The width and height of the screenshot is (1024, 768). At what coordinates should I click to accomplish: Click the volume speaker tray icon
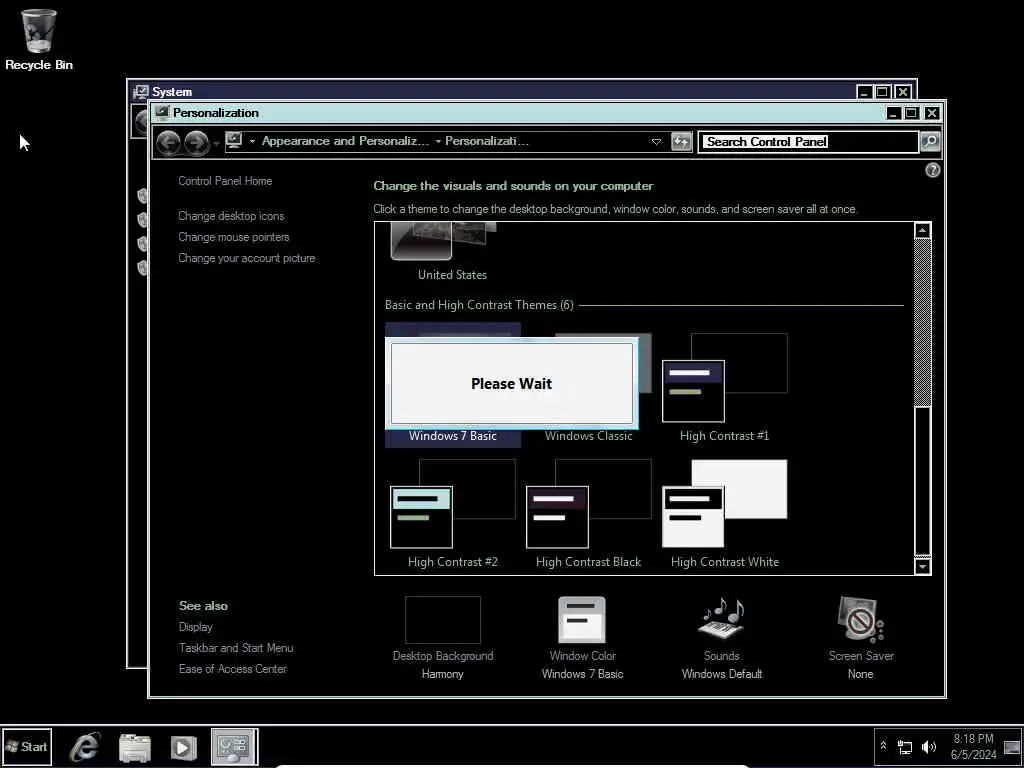pyautogui.click(x=928, y=746)
